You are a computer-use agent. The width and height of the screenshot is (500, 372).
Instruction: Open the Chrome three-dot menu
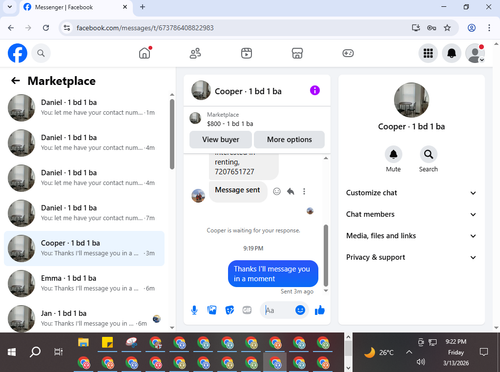click(489, 28)
